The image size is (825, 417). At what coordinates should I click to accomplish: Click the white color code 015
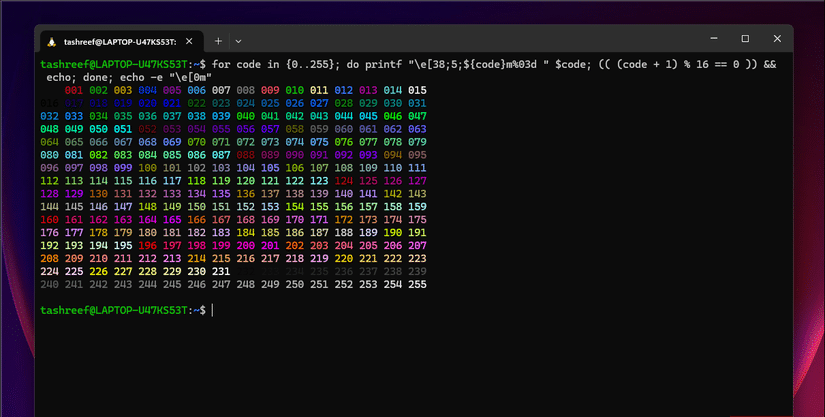(417, 90)
